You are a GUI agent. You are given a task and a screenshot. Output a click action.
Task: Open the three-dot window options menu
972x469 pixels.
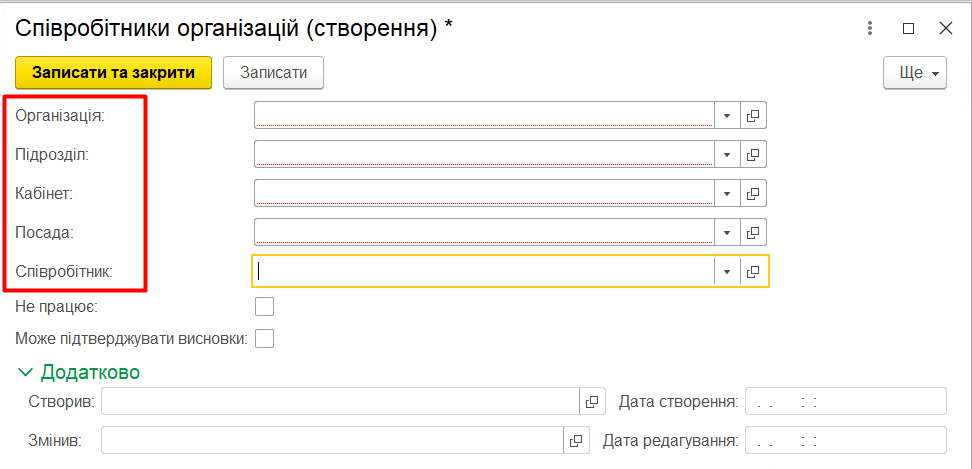click(870, 29)
